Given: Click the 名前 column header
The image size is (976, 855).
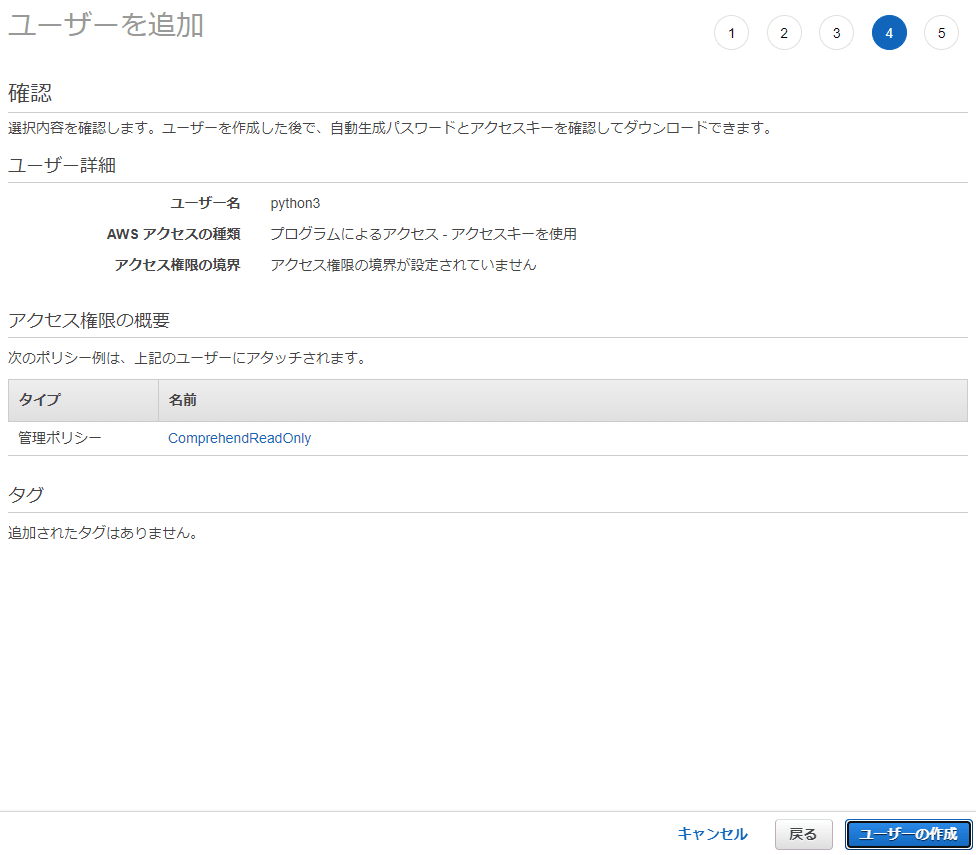Looking at the screenshot, I should click(563, 400).
